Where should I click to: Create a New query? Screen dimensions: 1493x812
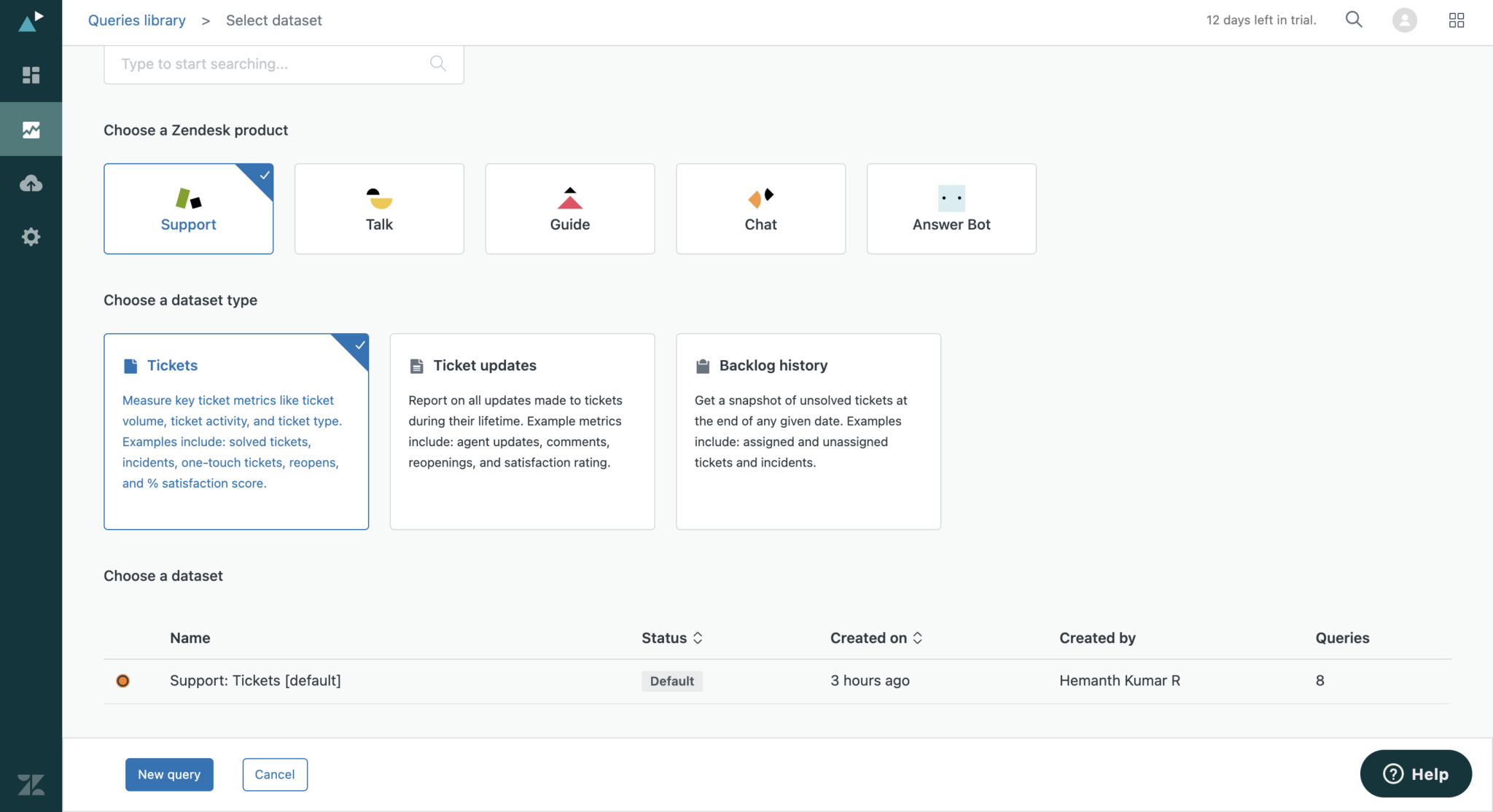pyautogui.click(x=169, y=774)
